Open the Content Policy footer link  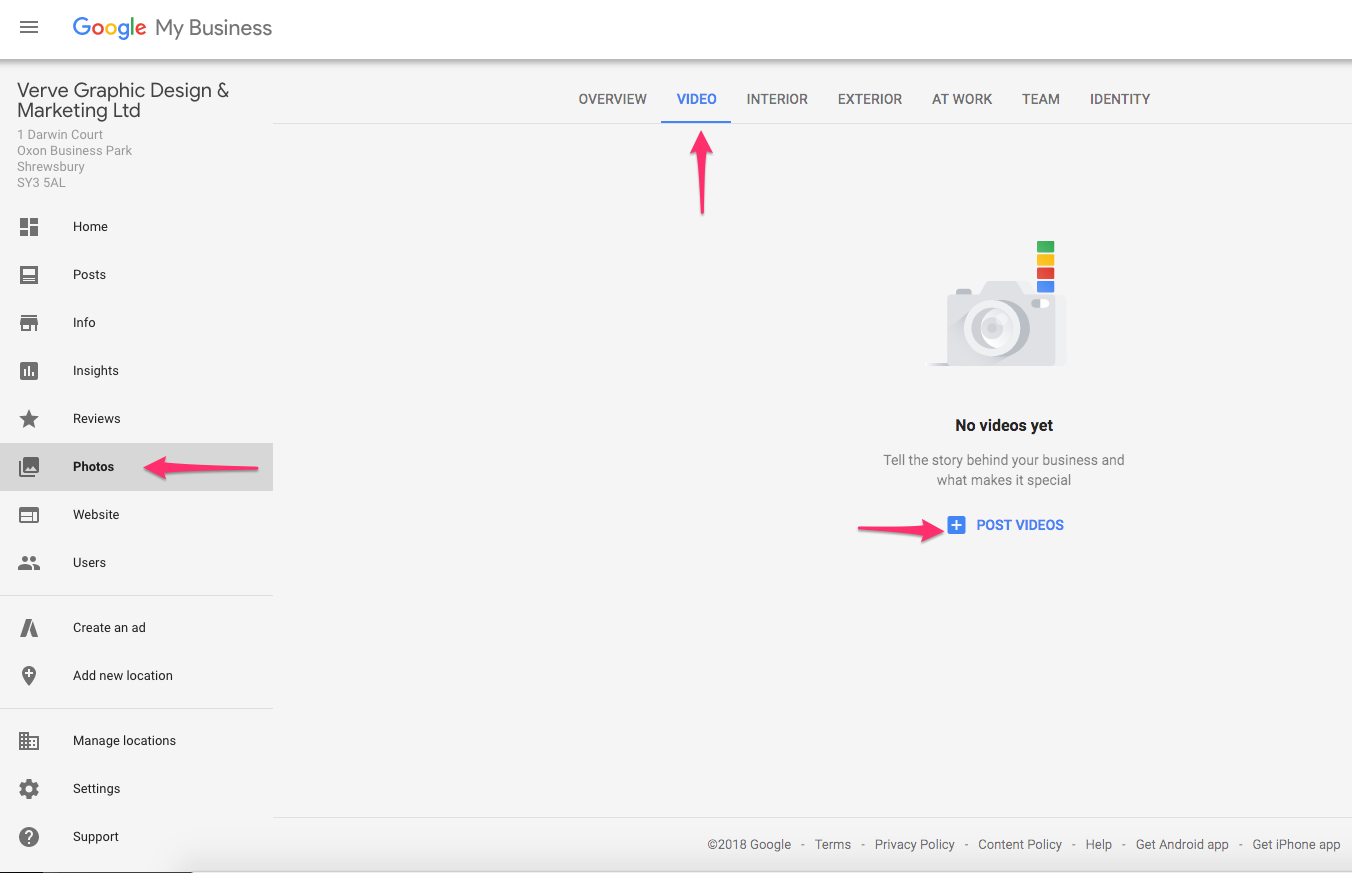click(x=1020, y=845)
